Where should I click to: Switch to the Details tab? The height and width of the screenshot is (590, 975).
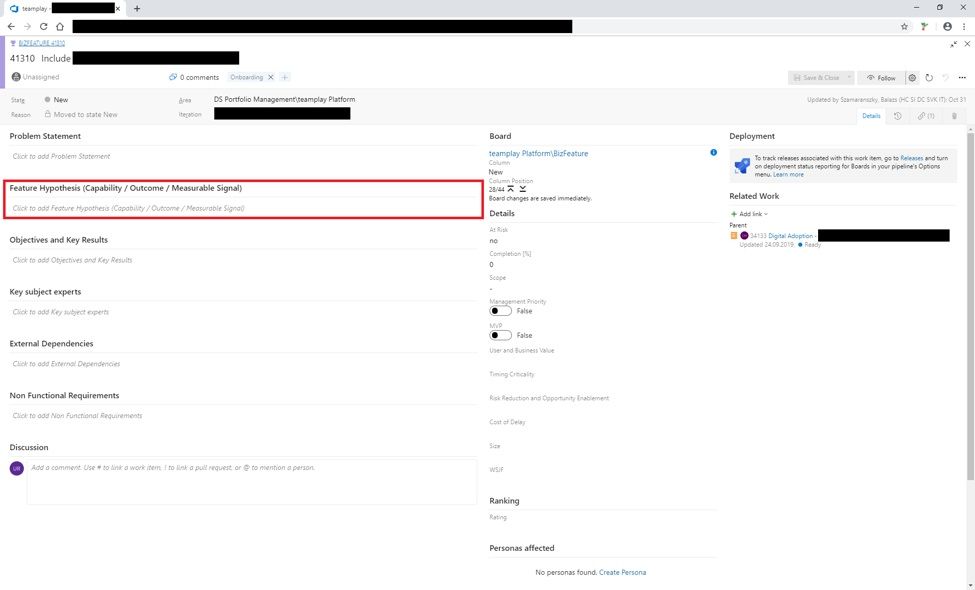tap(871, 116)
